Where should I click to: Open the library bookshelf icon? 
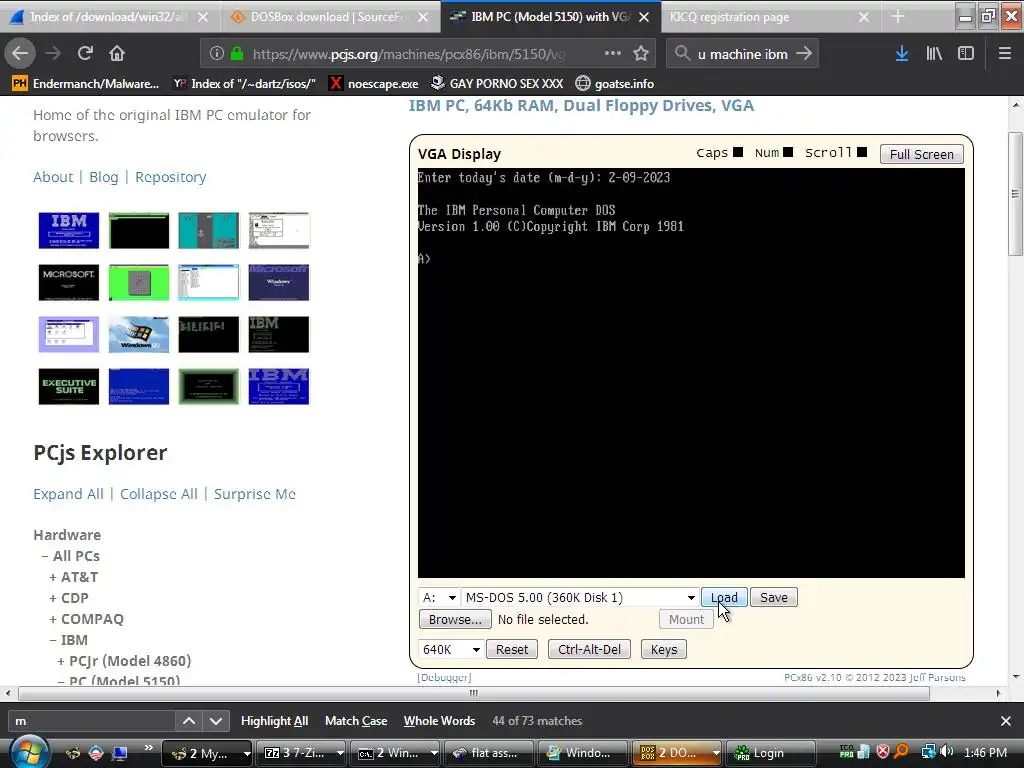[x=934, y=54]
